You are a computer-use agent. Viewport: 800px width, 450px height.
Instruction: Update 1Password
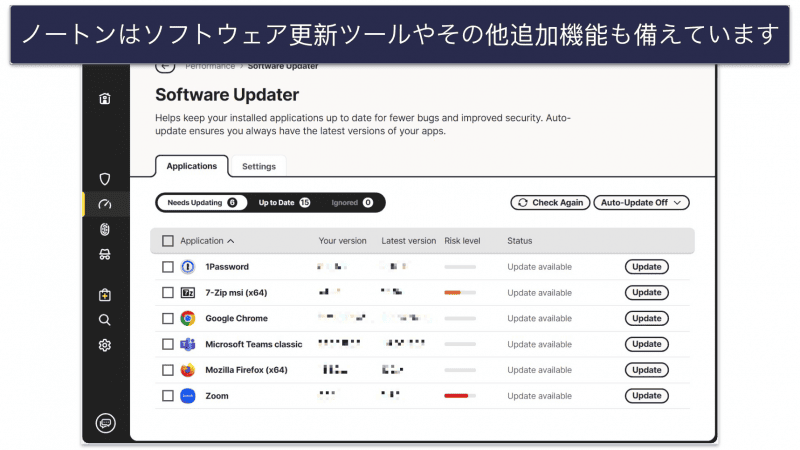(647, 267)
